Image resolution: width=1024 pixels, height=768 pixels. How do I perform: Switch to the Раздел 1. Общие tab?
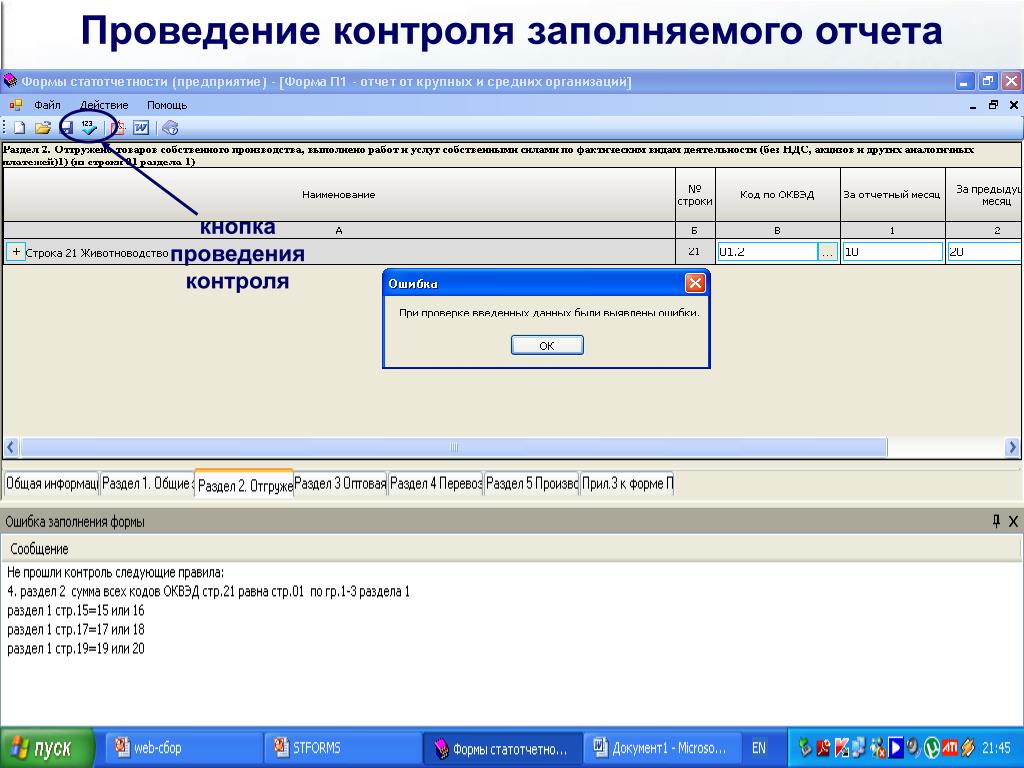click(148, 484)
